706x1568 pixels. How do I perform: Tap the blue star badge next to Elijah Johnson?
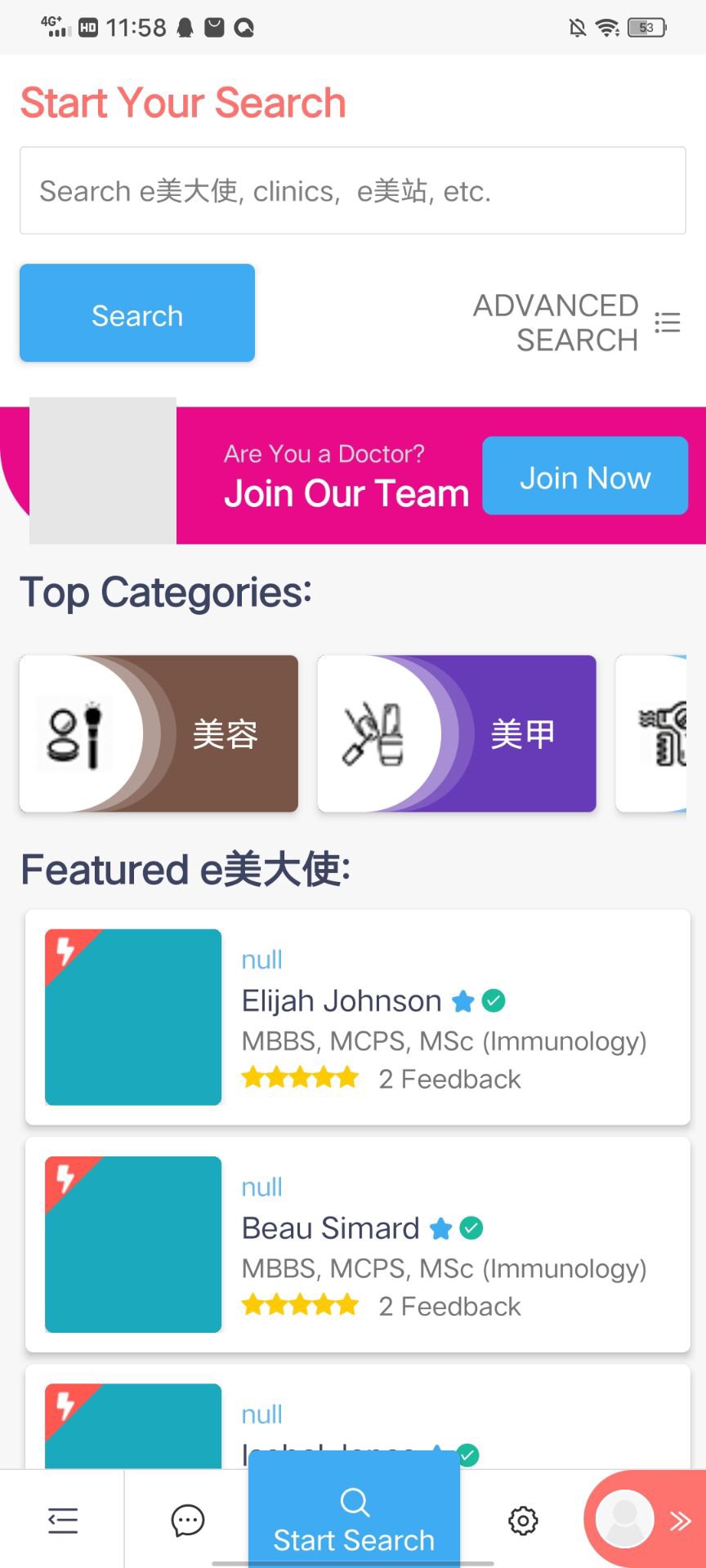463,1001
